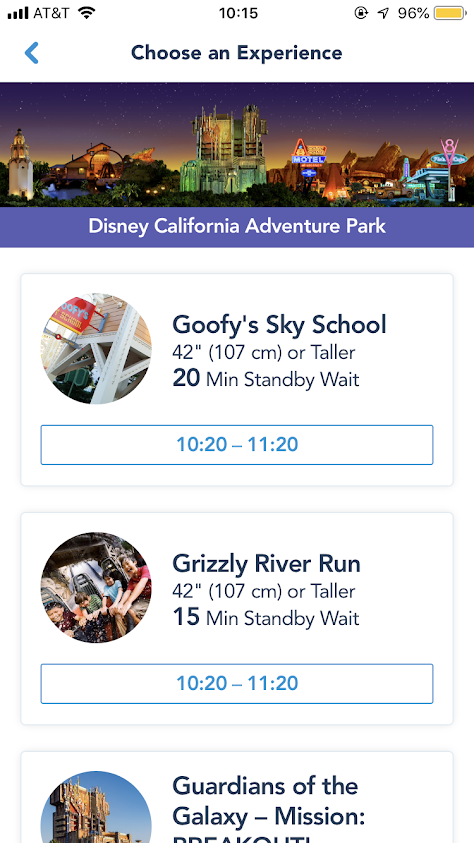Select Goofy's Sky School 10:20 – 11:20 time
Screen dimensions: 474x843
[x=237, y=445]
